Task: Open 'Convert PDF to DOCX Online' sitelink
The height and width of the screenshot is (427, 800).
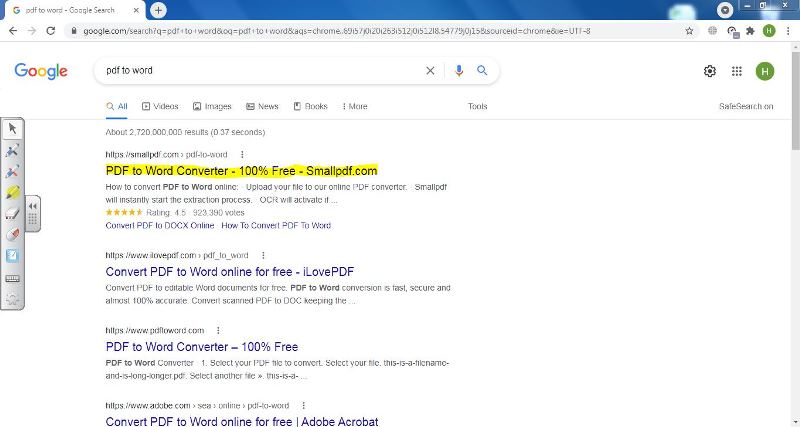Action: pyautogui.click(x=160, y=225)
